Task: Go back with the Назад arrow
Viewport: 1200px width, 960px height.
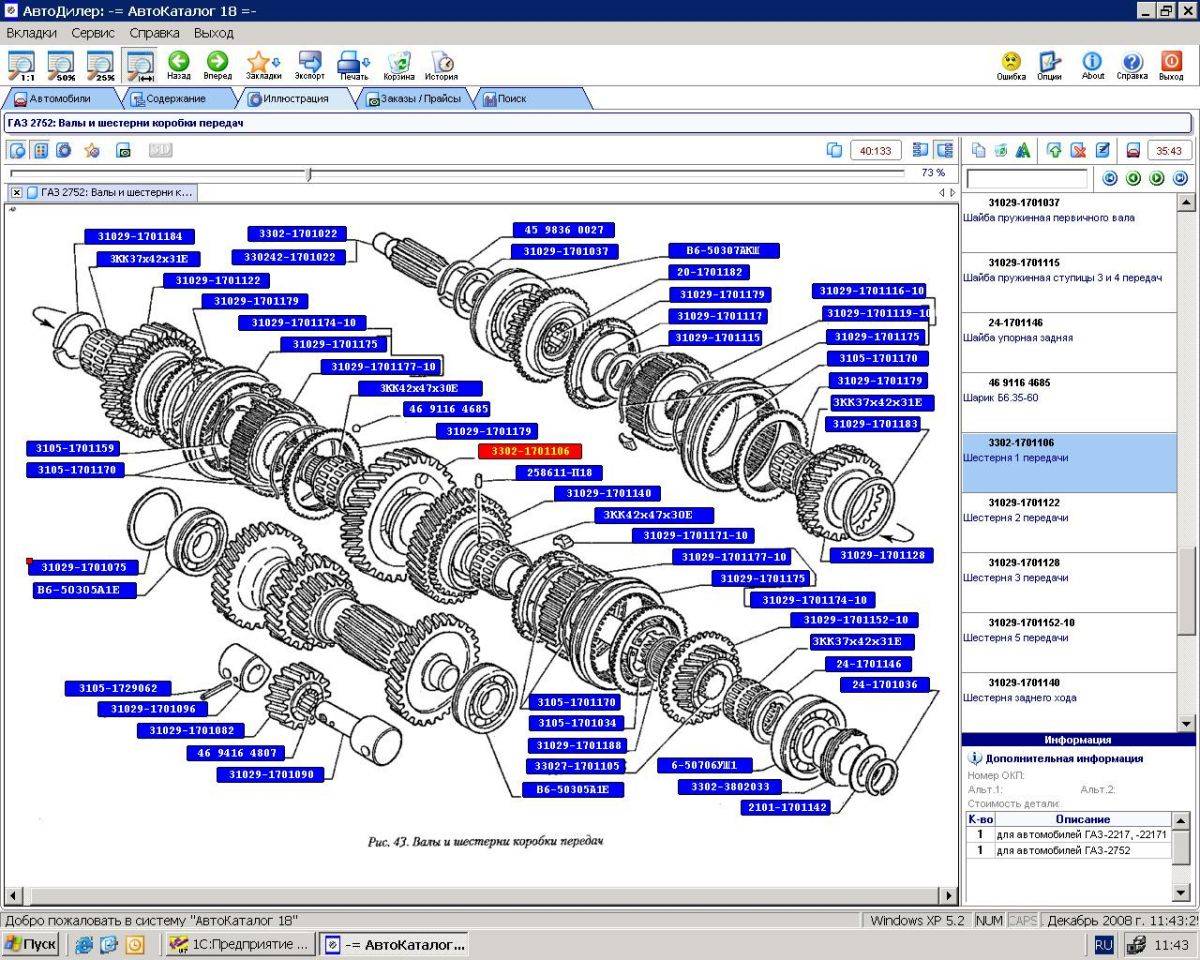Action: click(x=179, y=65)
